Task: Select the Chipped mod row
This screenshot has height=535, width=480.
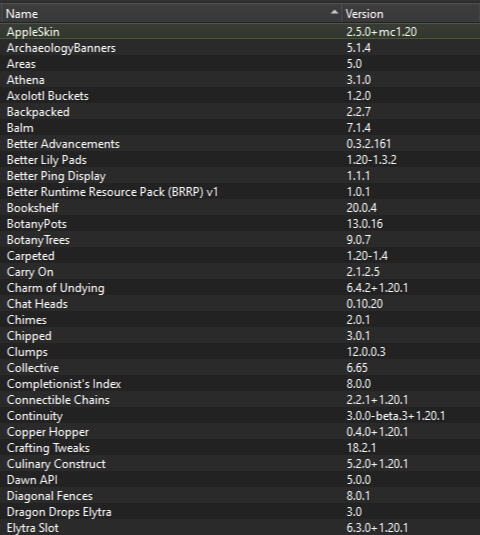Action: [x=240, y=336]
